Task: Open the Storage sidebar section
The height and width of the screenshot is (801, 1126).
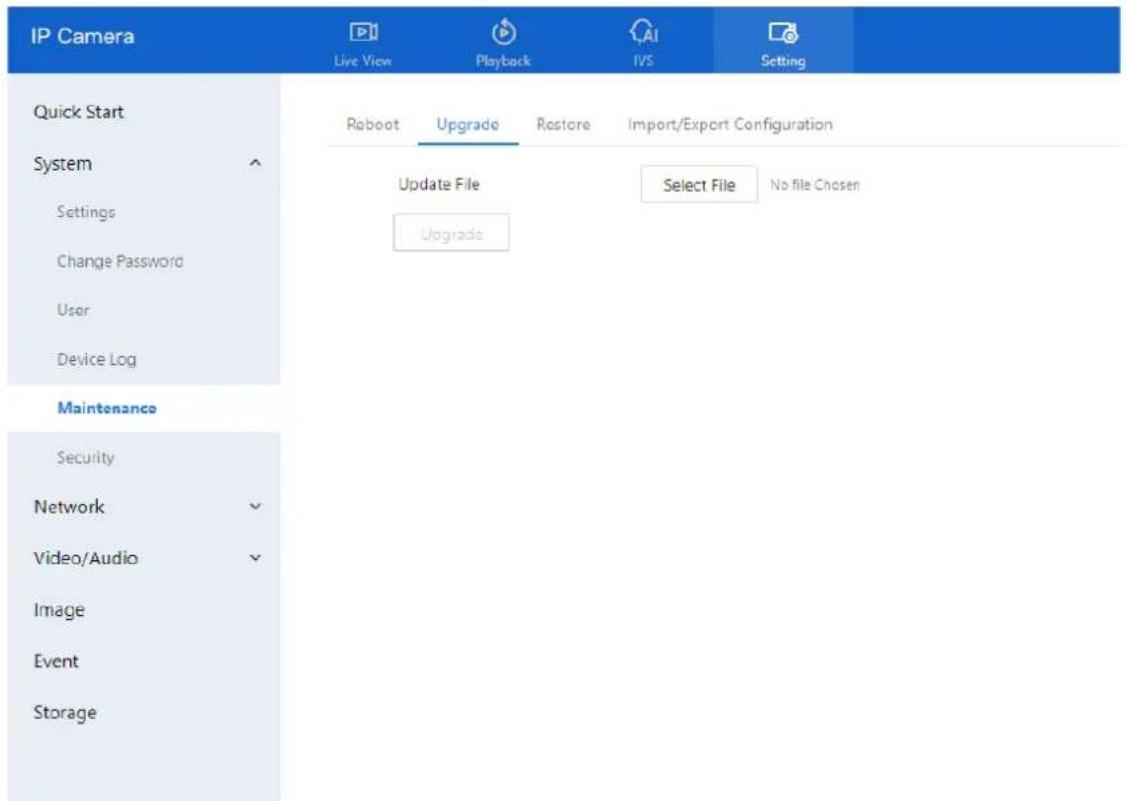Action: [x=65, y=713]
